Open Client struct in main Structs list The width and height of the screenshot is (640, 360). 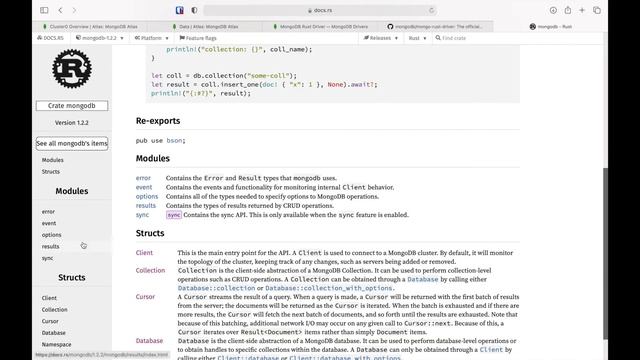pyautogui.click(x=144, y=253)
